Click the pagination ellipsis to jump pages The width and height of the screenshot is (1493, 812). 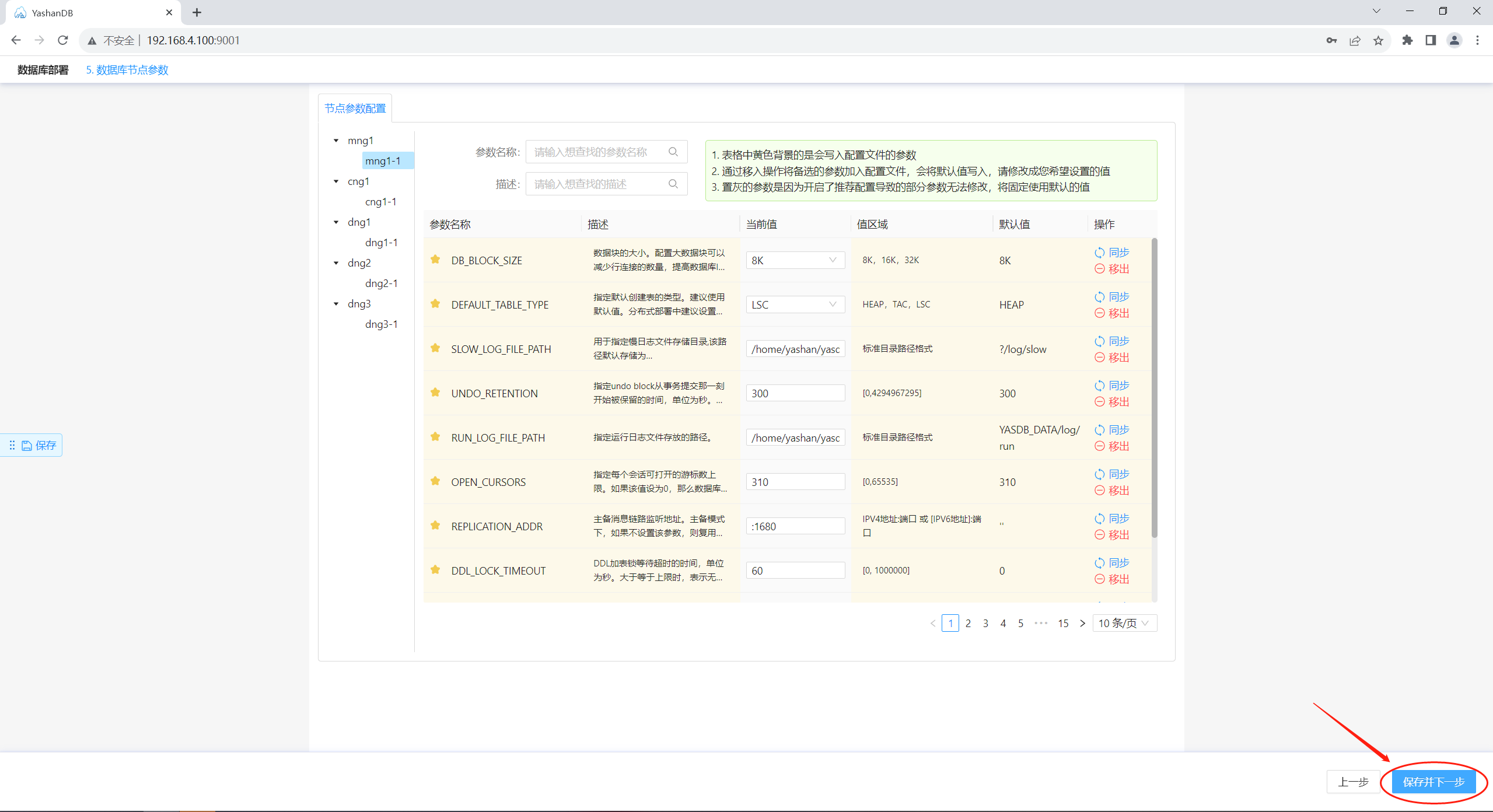(1041, 623)
